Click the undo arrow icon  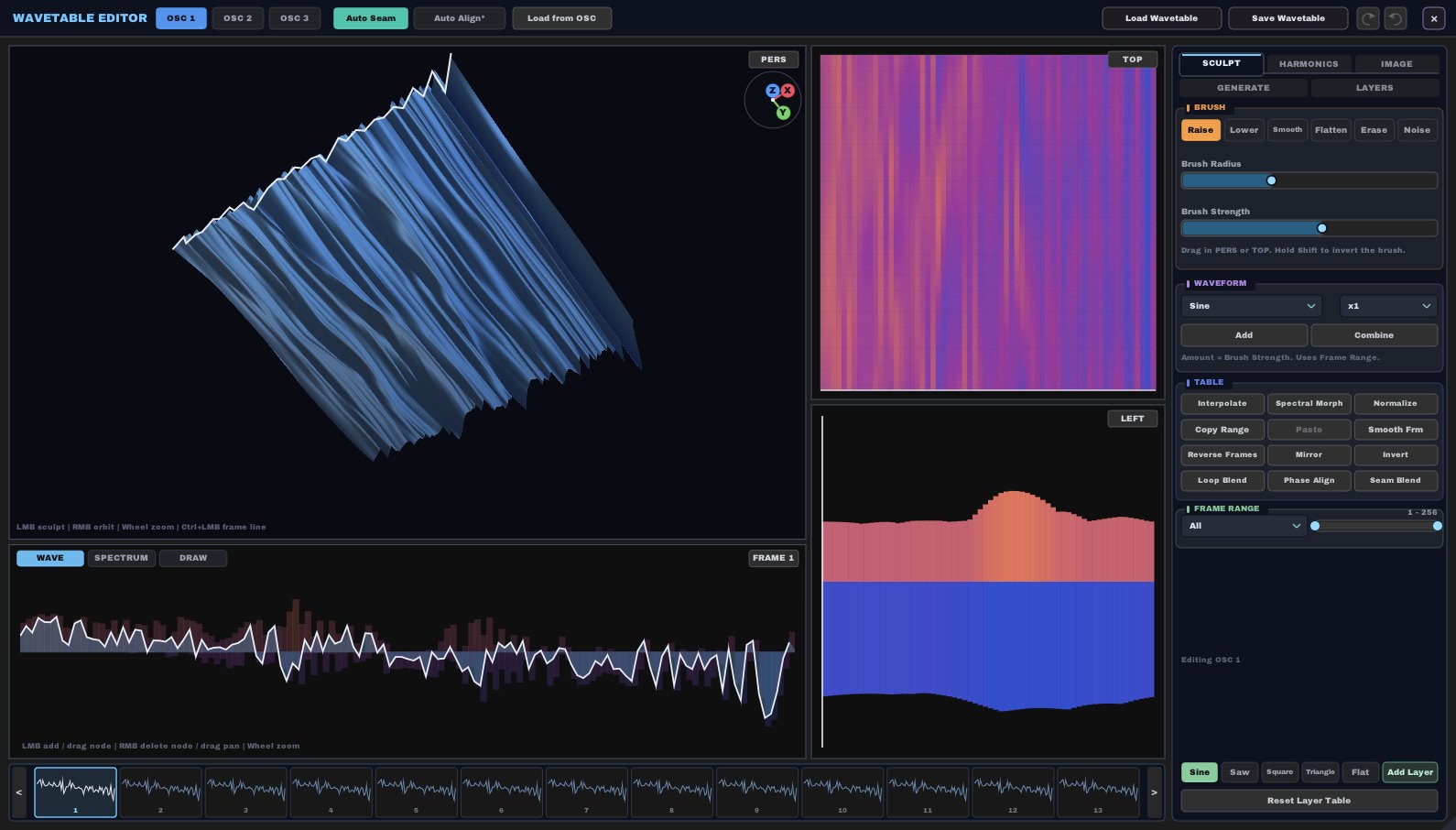[1396, 18]
